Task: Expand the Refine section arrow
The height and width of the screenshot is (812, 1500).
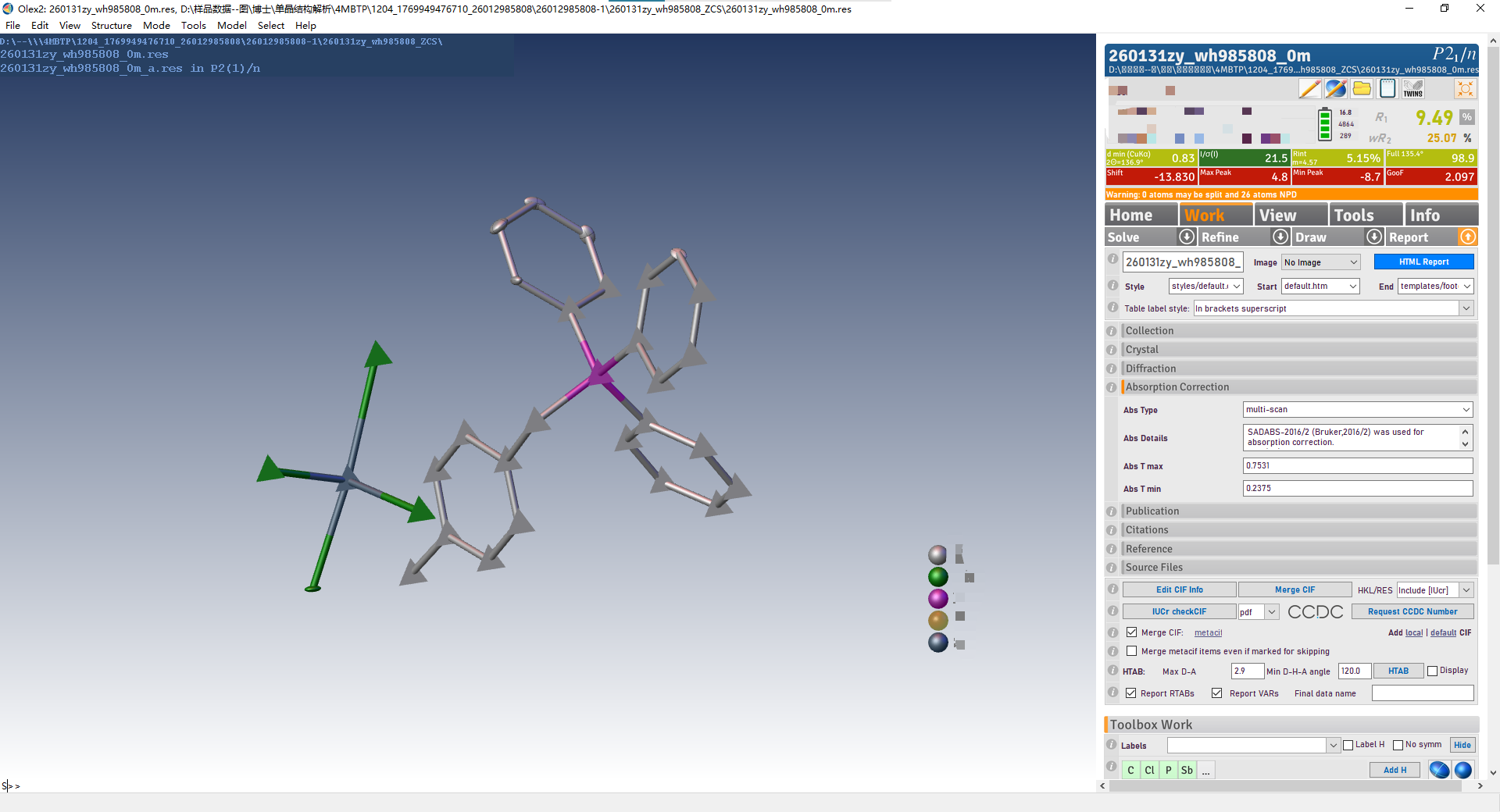Action: point(1280,237)
